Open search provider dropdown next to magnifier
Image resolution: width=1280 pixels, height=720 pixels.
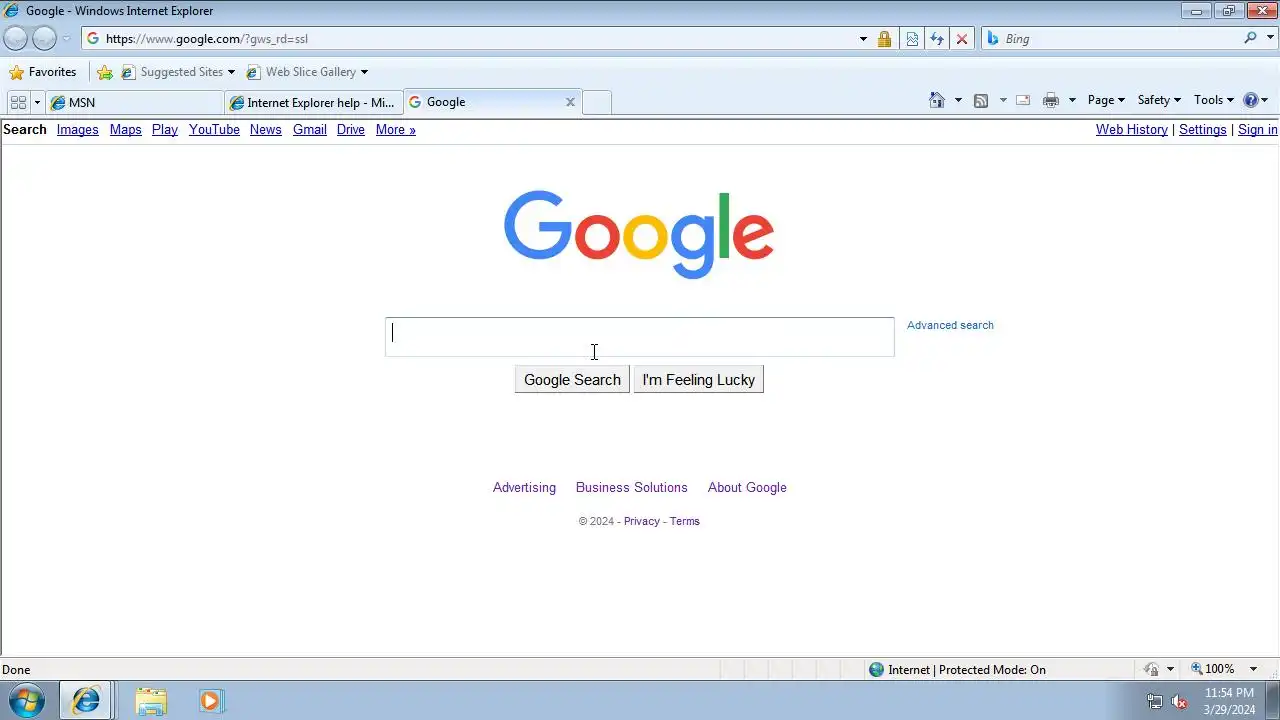pos(1269,39)
